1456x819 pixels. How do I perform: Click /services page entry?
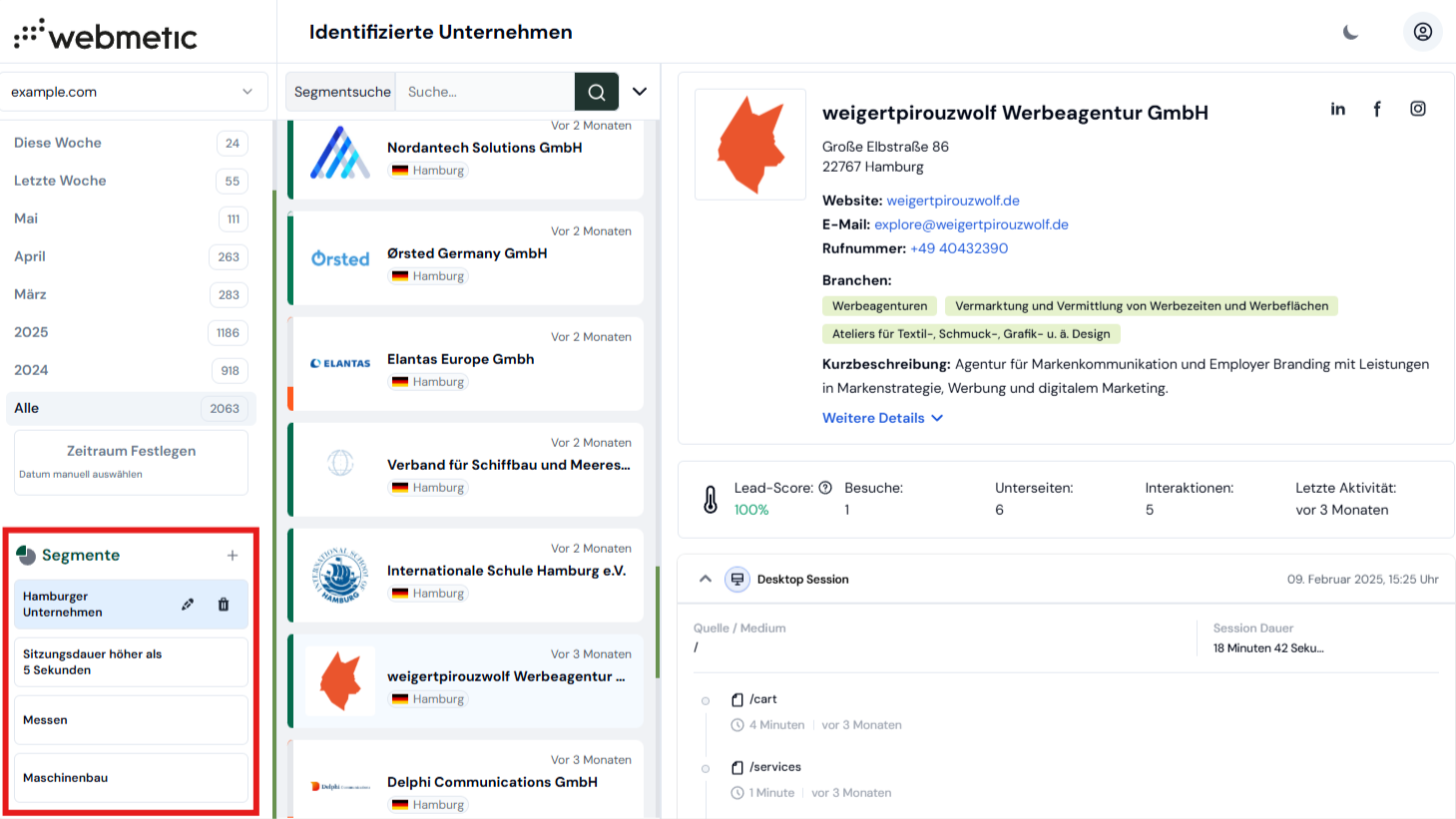pos(775,767)
